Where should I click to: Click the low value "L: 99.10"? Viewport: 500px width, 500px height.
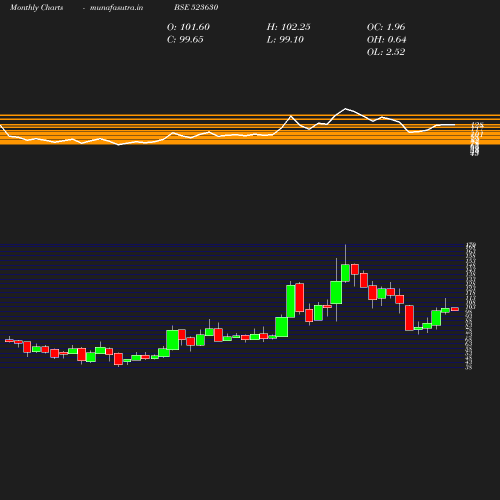[x=285, y=39]
